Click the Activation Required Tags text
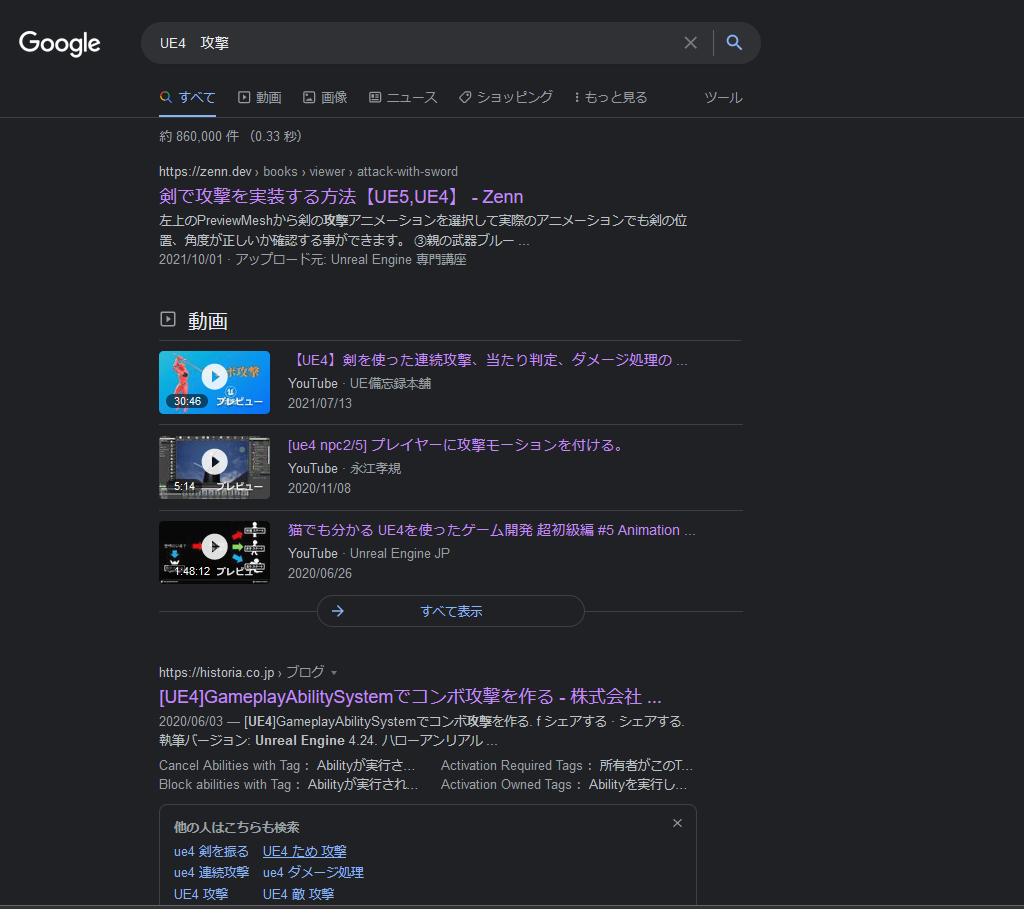 click(511, 765)
